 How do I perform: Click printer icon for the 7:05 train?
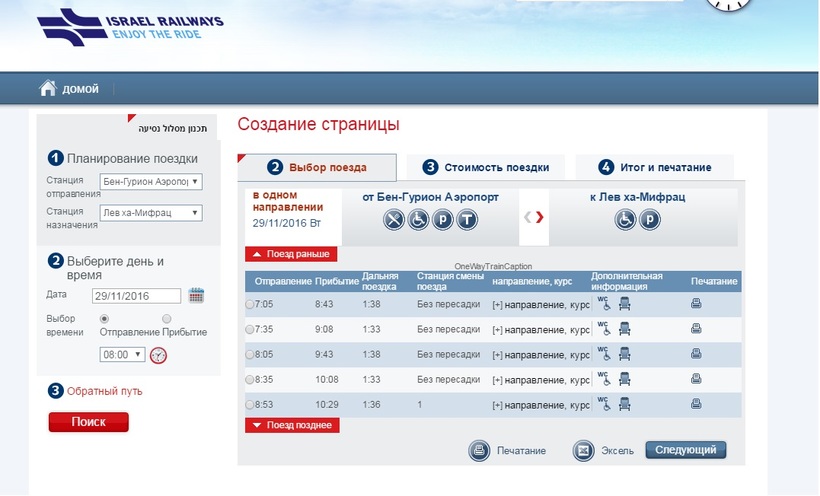[696, 304]
